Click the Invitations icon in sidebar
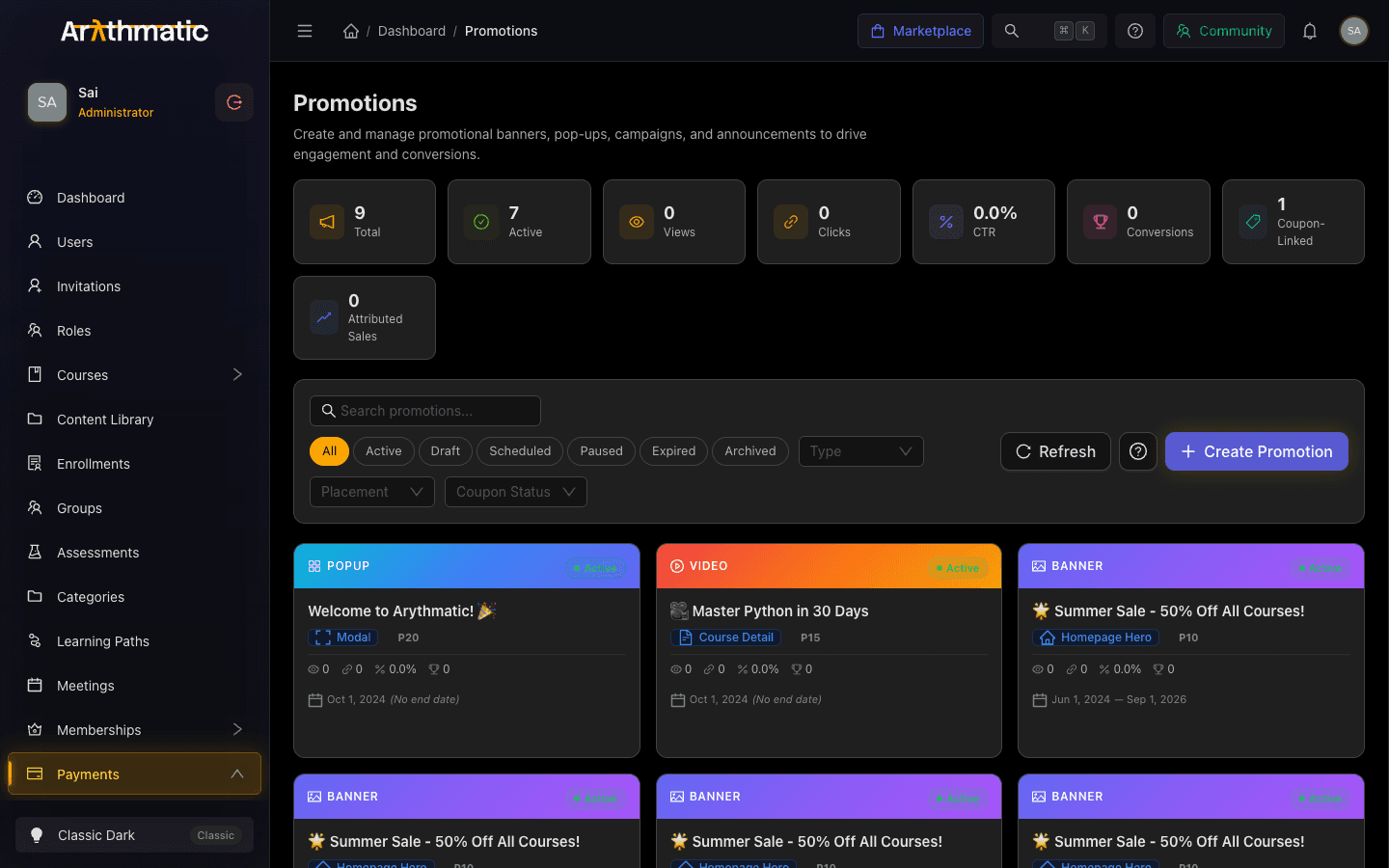The image size is (1389, 868). point(35,286)
